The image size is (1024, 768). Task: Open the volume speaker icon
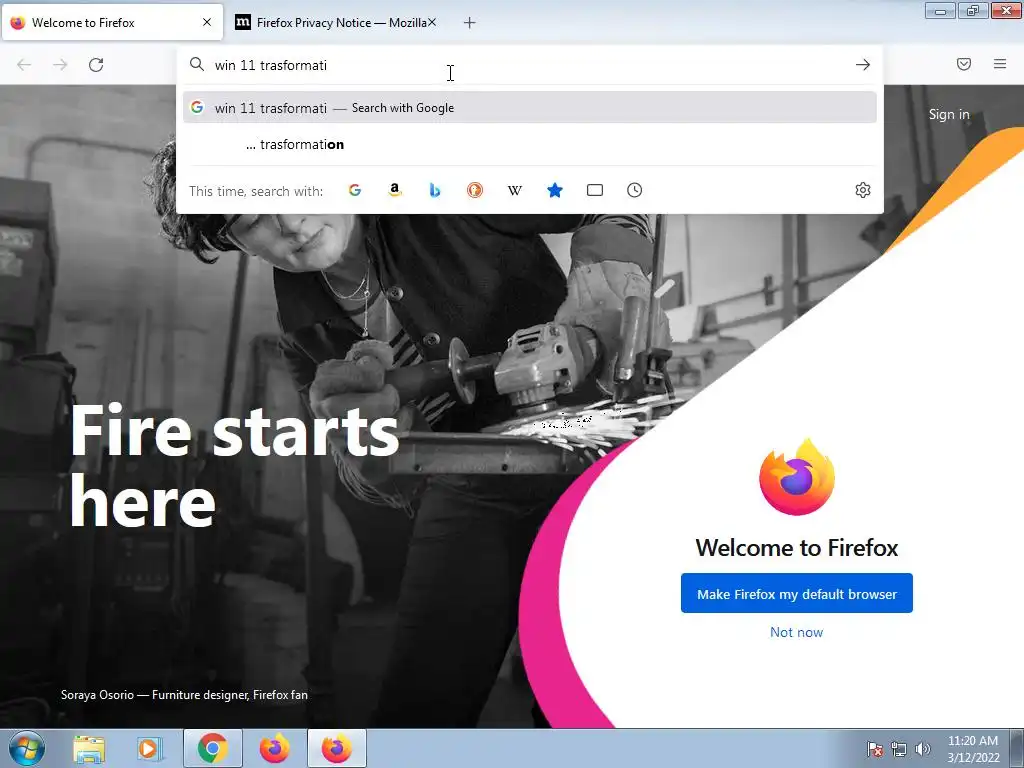[x=923, y=749]
